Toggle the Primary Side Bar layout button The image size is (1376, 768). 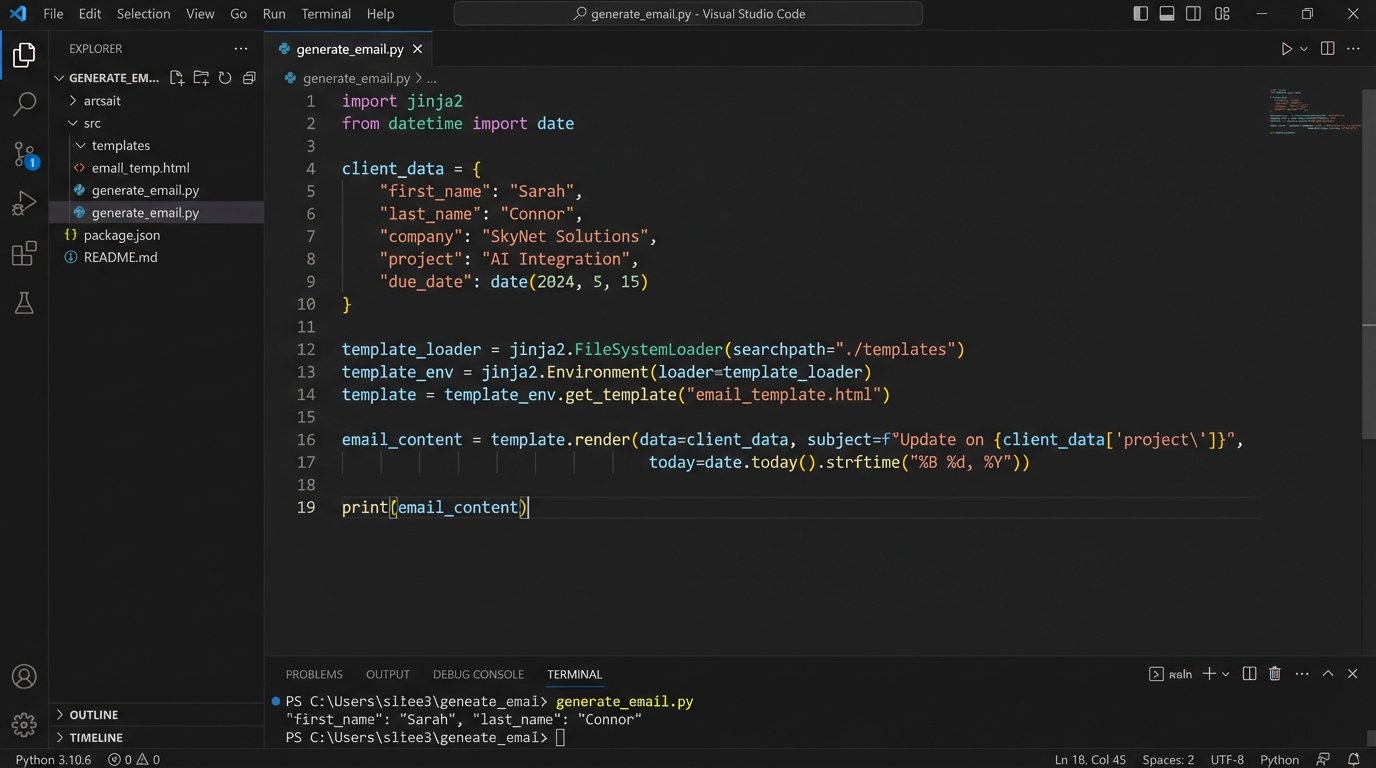[x=1140, y=14]
